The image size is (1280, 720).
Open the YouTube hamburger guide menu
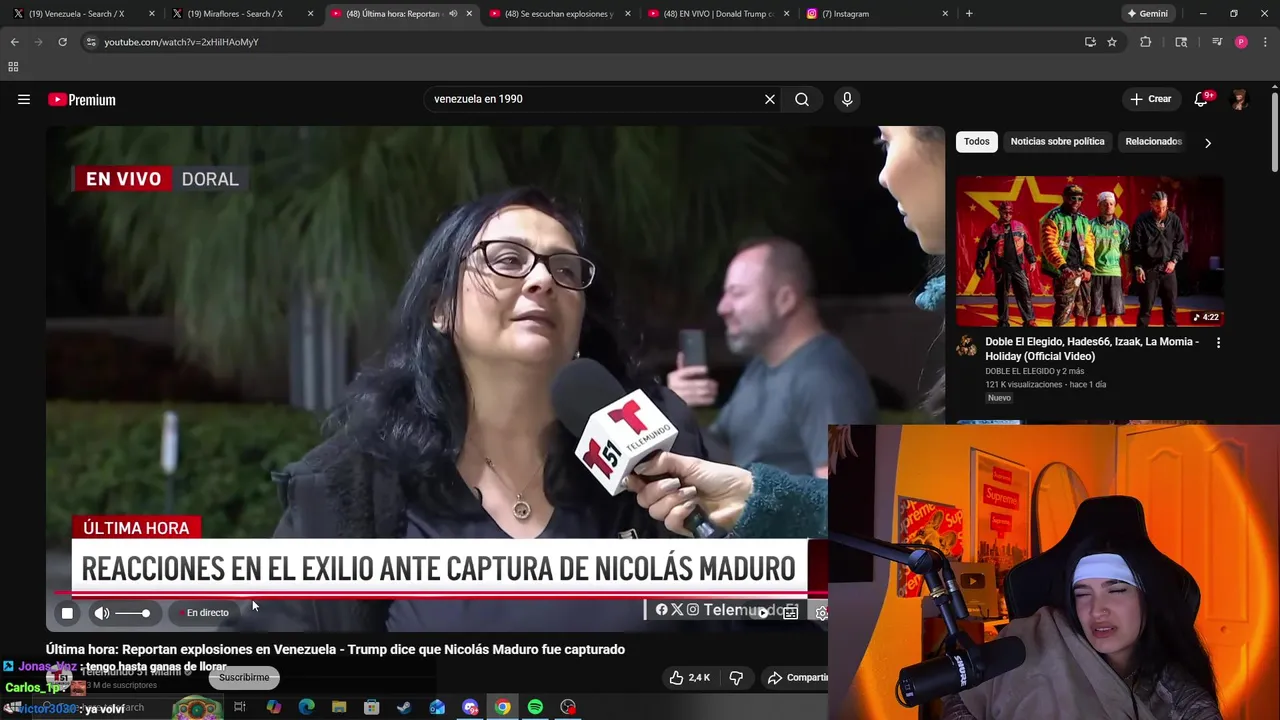click(x=24, y=99)
